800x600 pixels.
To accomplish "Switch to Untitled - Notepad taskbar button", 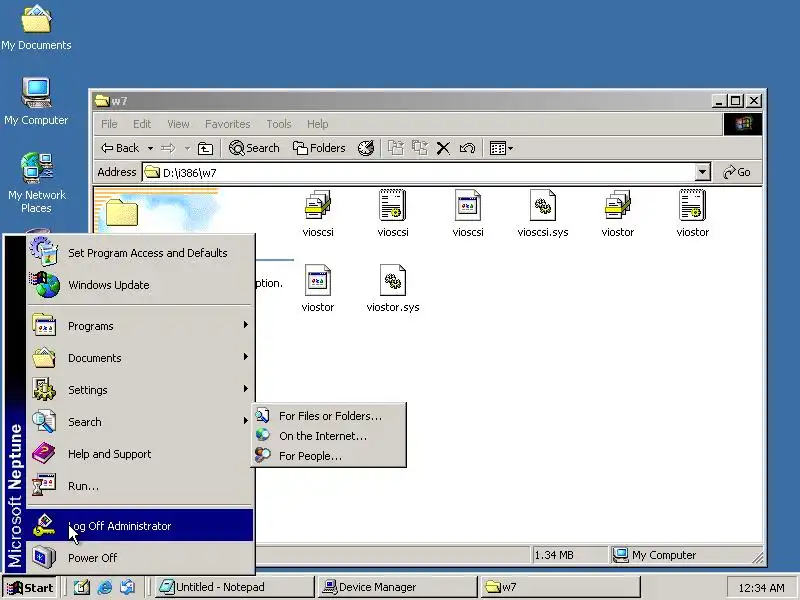I will pos(234,587).
